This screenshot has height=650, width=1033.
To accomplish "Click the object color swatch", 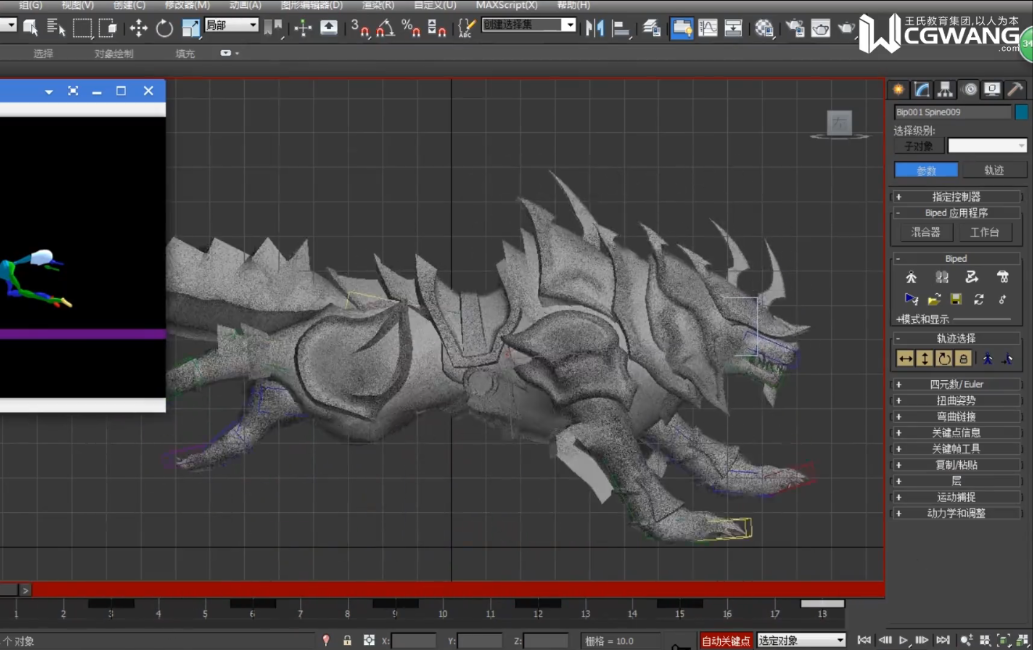I will coord(1021,113).
